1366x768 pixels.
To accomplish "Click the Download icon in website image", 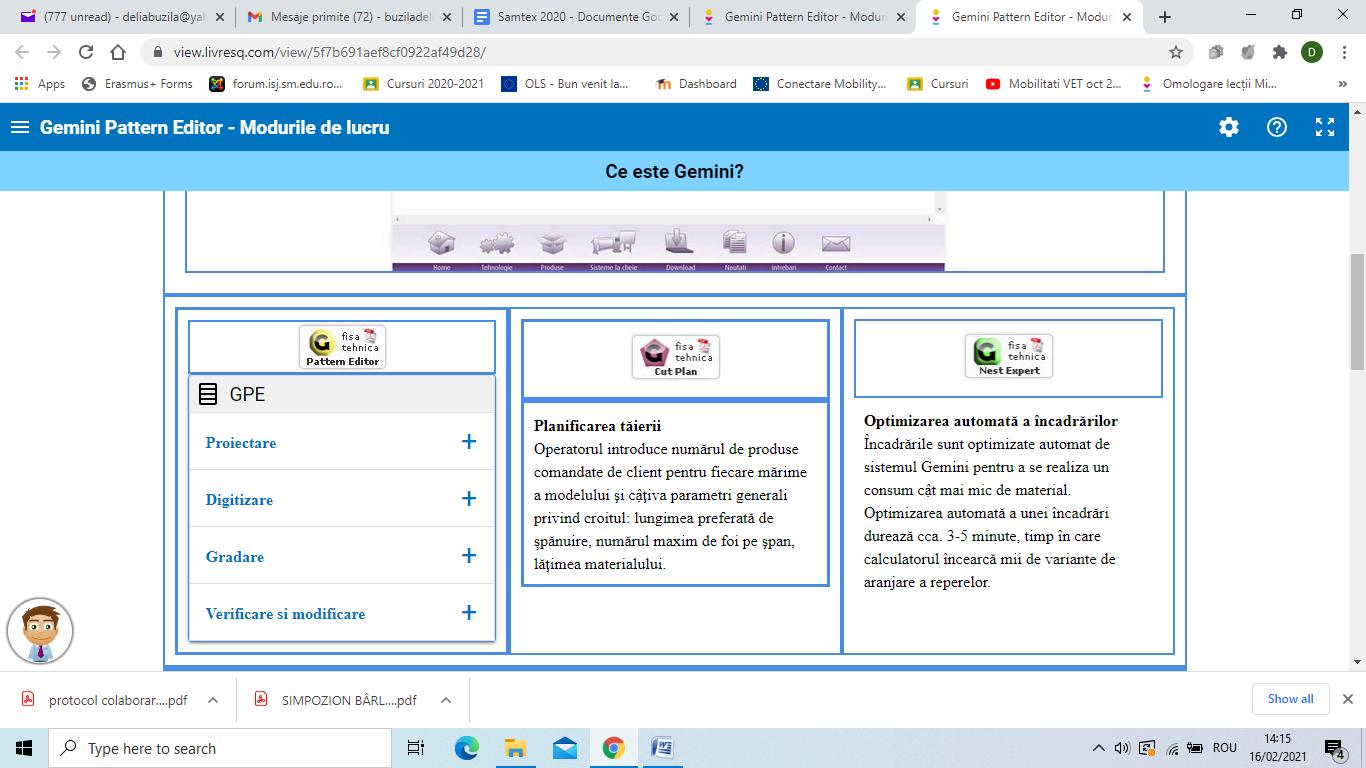I will 679,242.
